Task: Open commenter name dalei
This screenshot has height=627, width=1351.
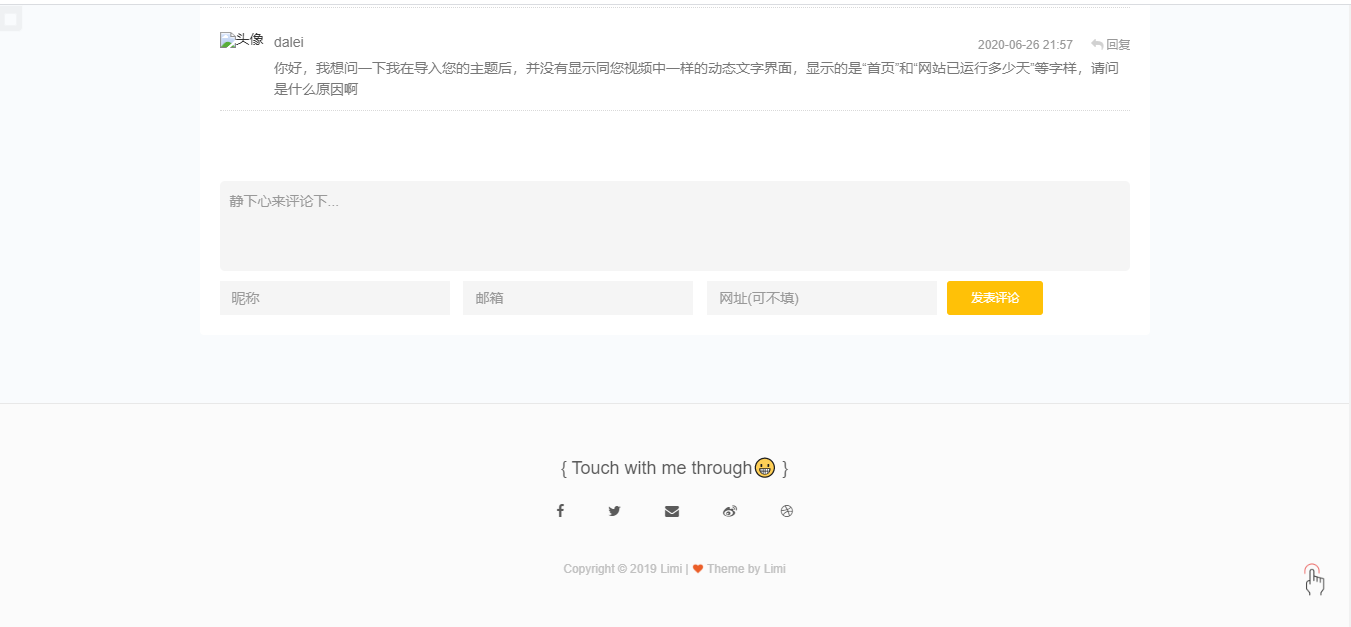Action: 289,42
